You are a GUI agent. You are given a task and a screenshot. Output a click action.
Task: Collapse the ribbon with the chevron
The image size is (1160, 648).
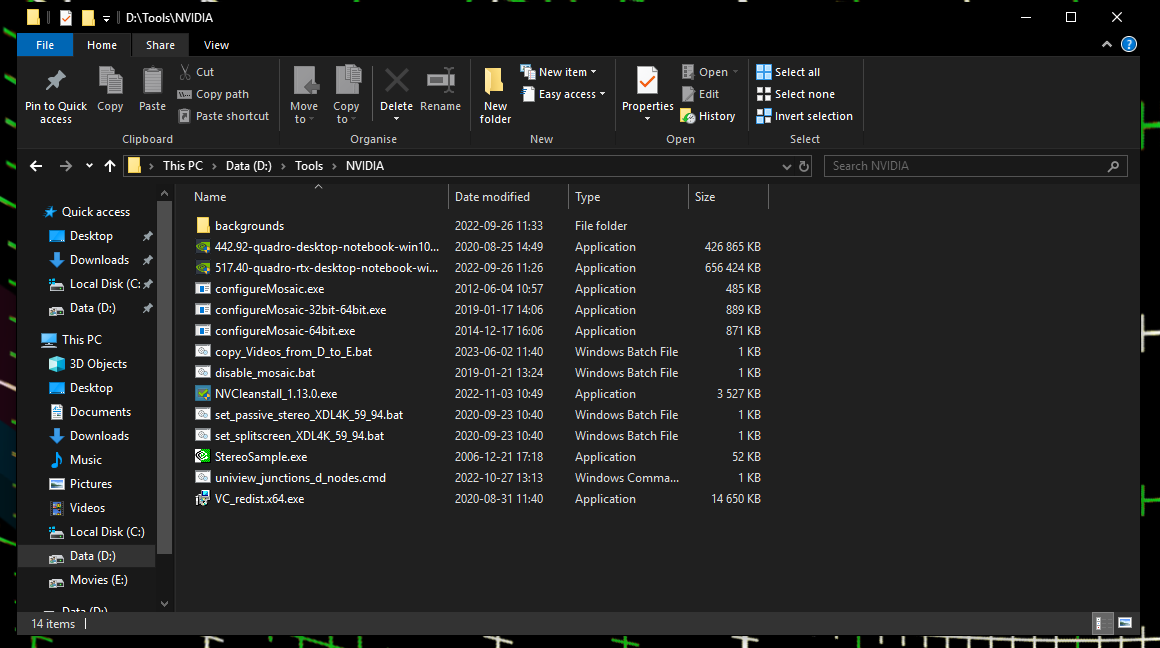[1107, 44]
